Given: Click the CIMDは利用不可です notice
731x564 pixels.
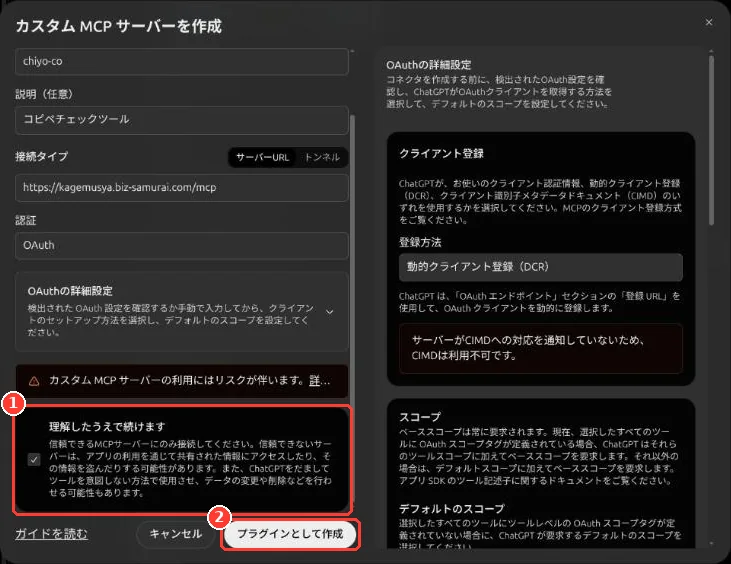Looking at the screenshot, I should pos(541,348).
